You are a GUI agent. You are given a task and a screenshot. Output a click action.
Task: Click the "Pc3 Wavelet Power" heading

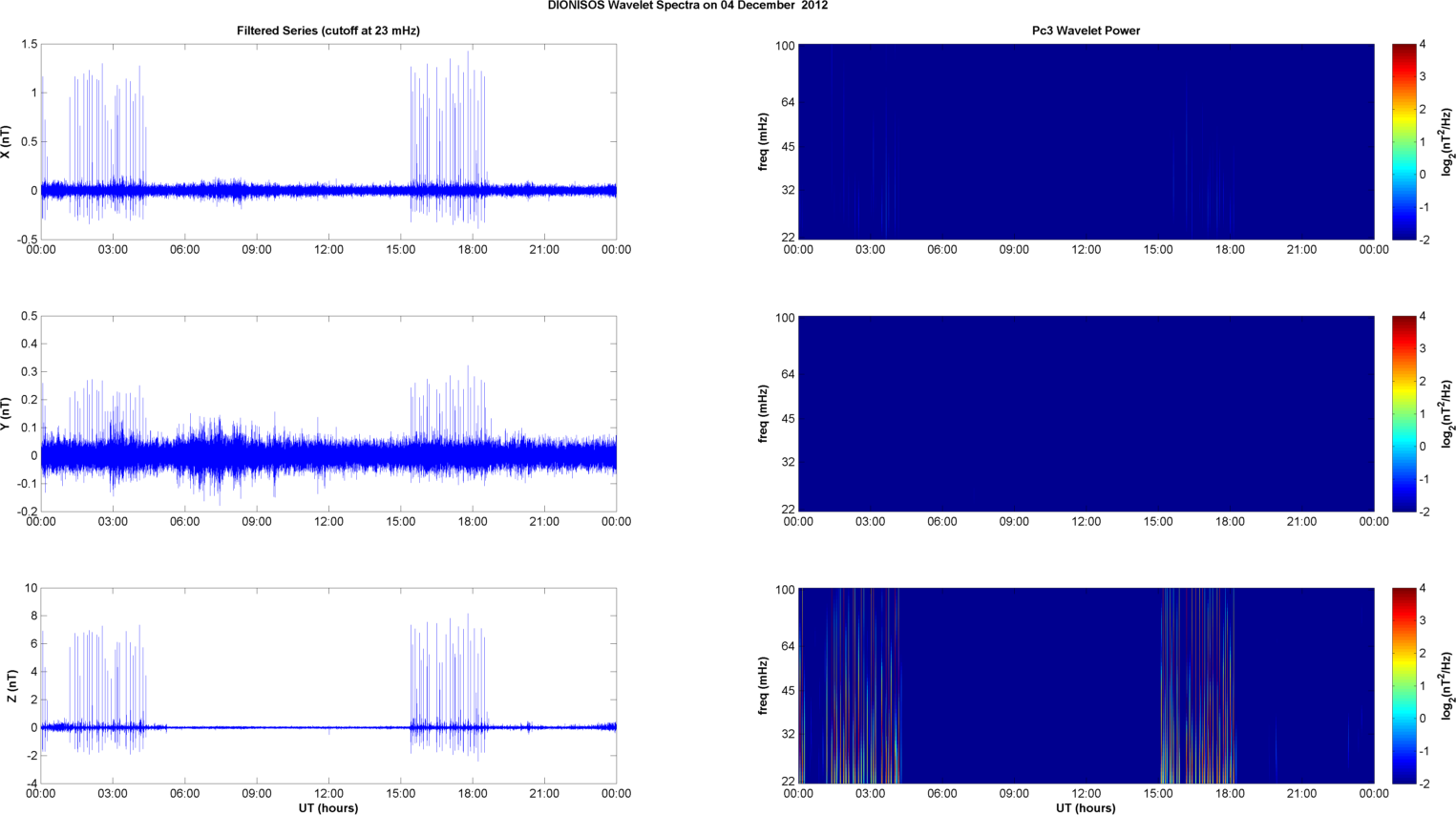pos(1086,31)
